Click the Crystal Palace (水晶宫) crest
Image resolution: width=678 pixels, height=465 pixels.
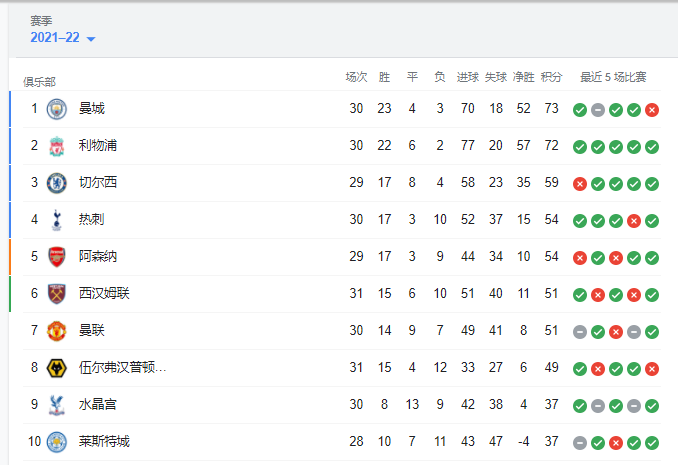click(x=57, y=404)
